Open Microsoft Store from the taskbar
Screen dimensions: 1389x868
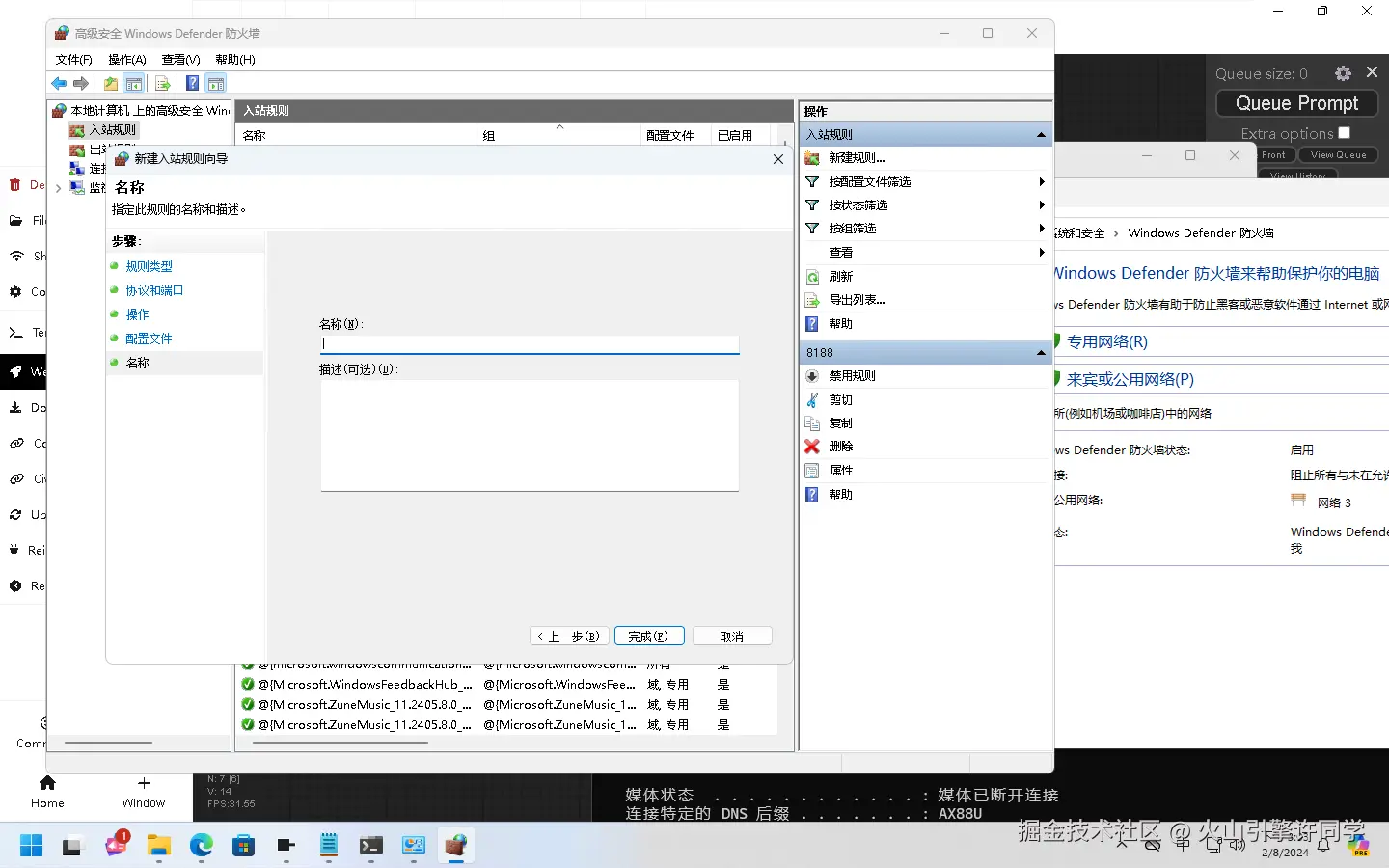click(x=243, y=846)
